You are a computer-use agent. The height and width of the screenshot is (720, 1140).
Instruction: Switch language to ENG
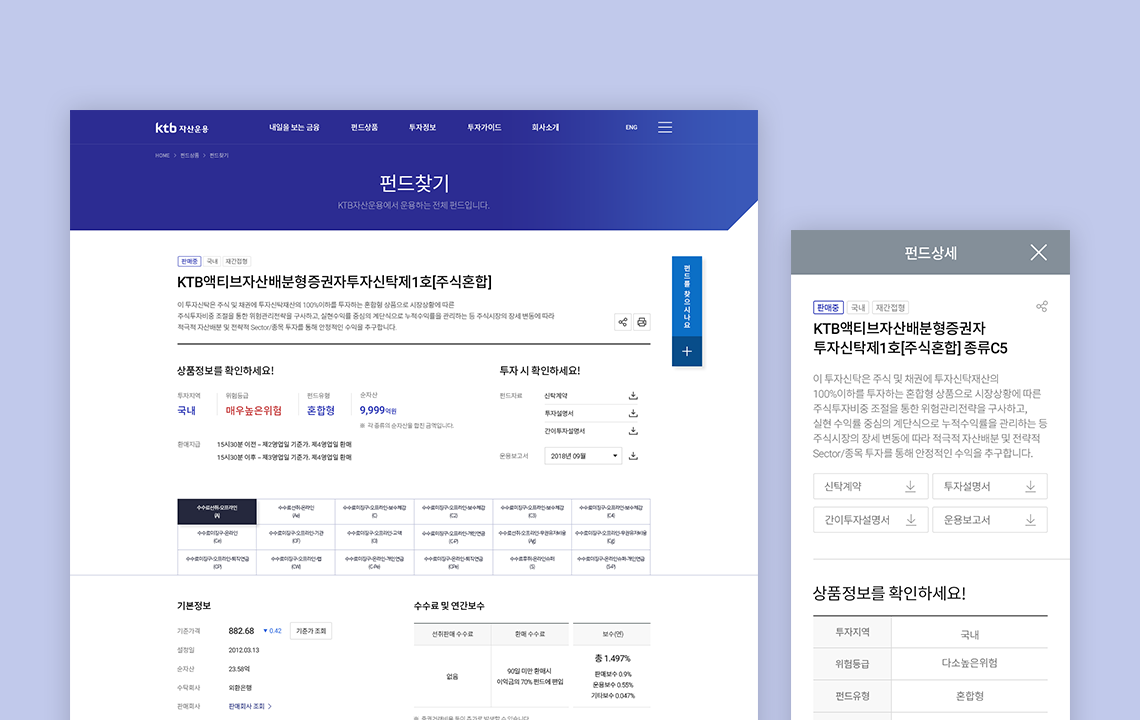tap(631, 127)
